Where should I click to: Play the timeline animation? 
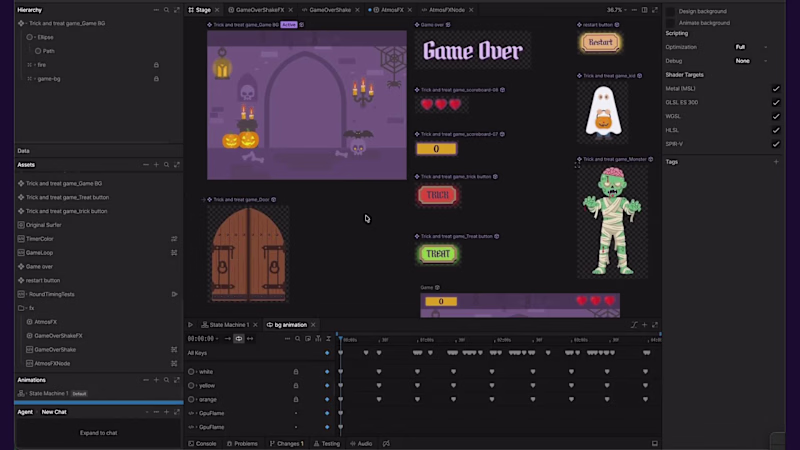pyautogui.click(x=190, y=324)
